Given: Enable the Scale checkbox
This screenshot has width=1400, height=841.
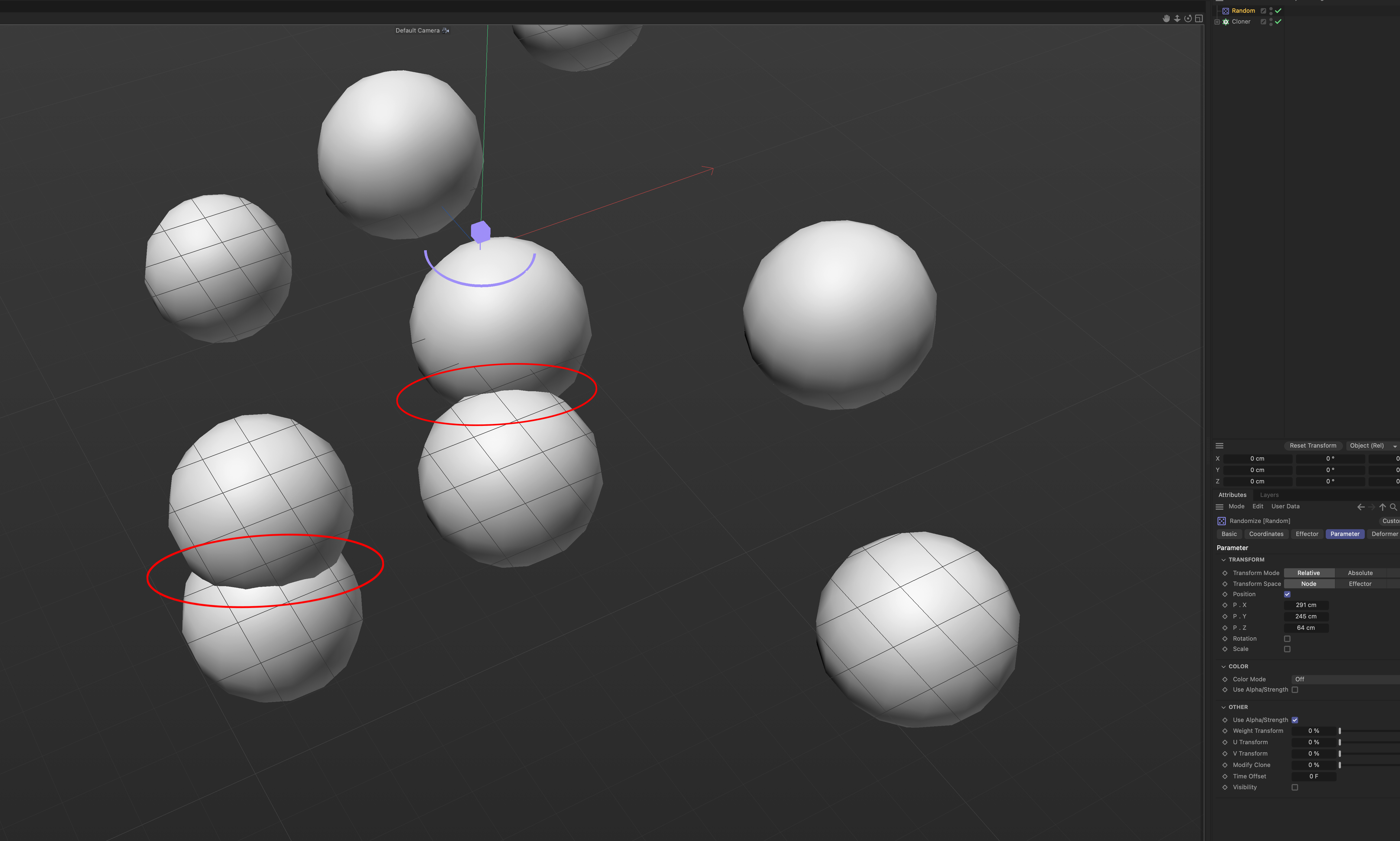Looking at the screenshot, I should [1287, 649].
